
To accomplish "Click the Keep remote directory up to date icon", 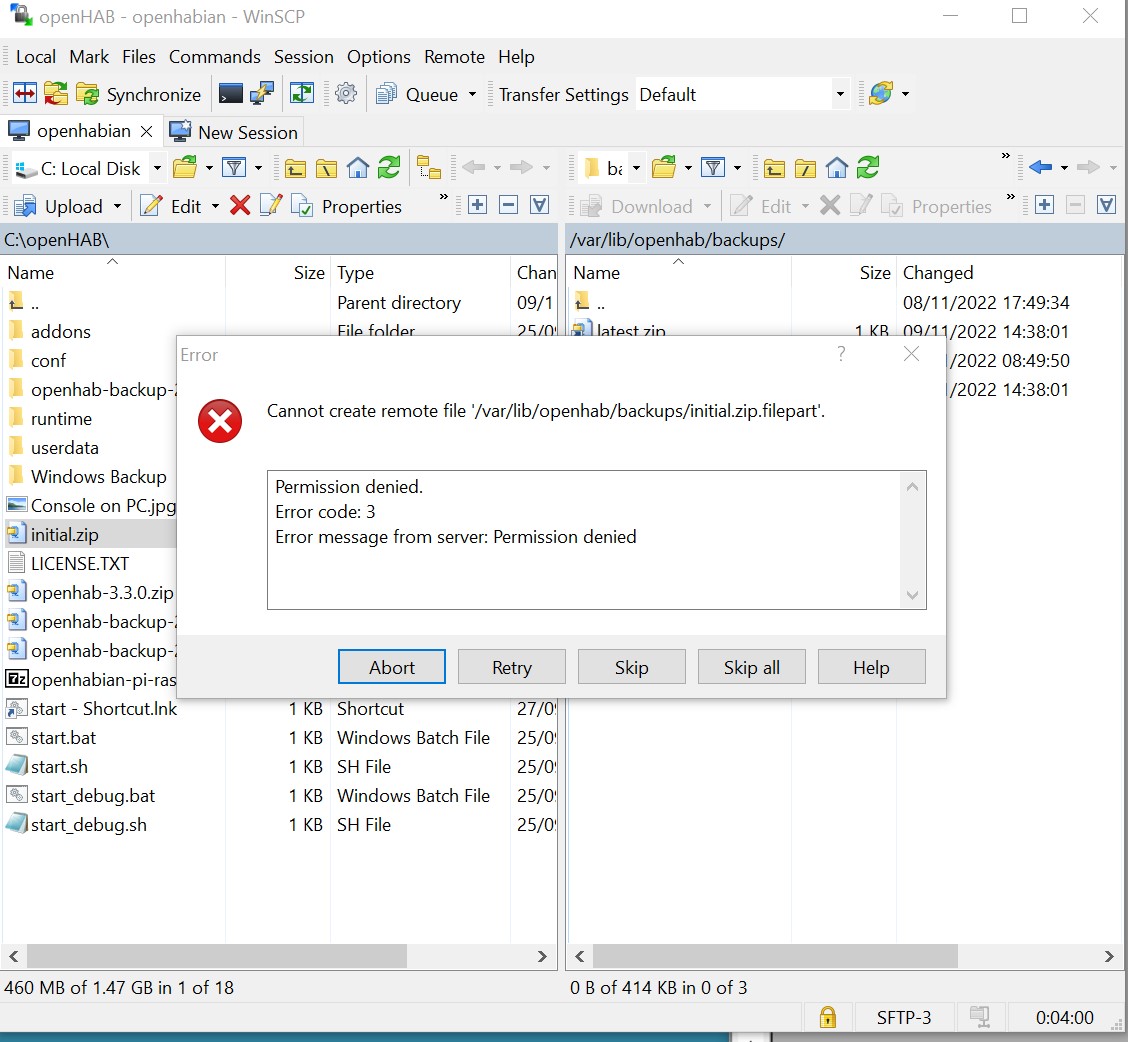I will (301, 94).
